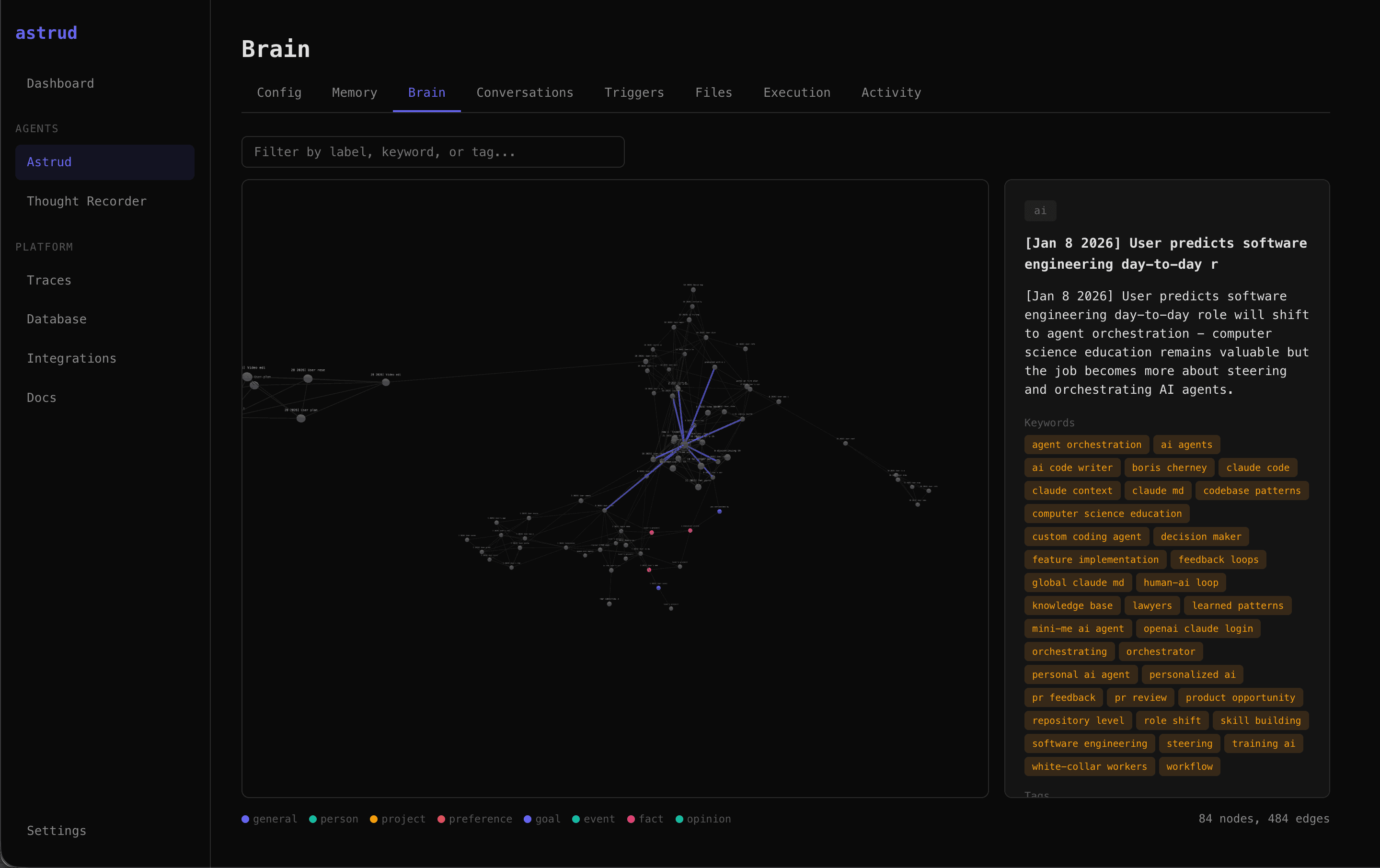Select the Thought Recorder agent
Screen dimensions: 1380x868
coord(87,201)
